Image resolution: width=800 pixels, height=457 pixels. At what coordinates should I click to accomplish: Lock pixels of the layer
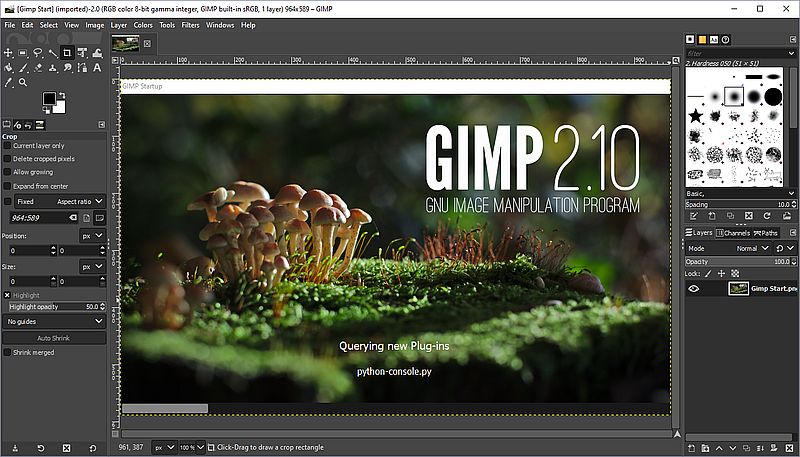click(708, 274)
